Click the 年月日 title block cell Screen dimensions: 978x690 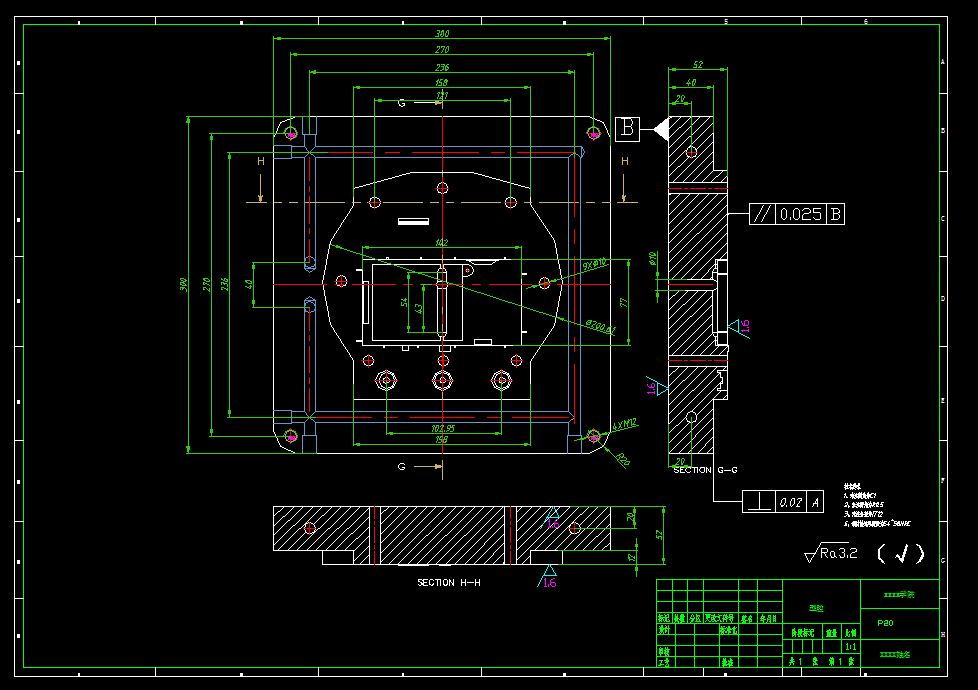[x=769, y=618]
